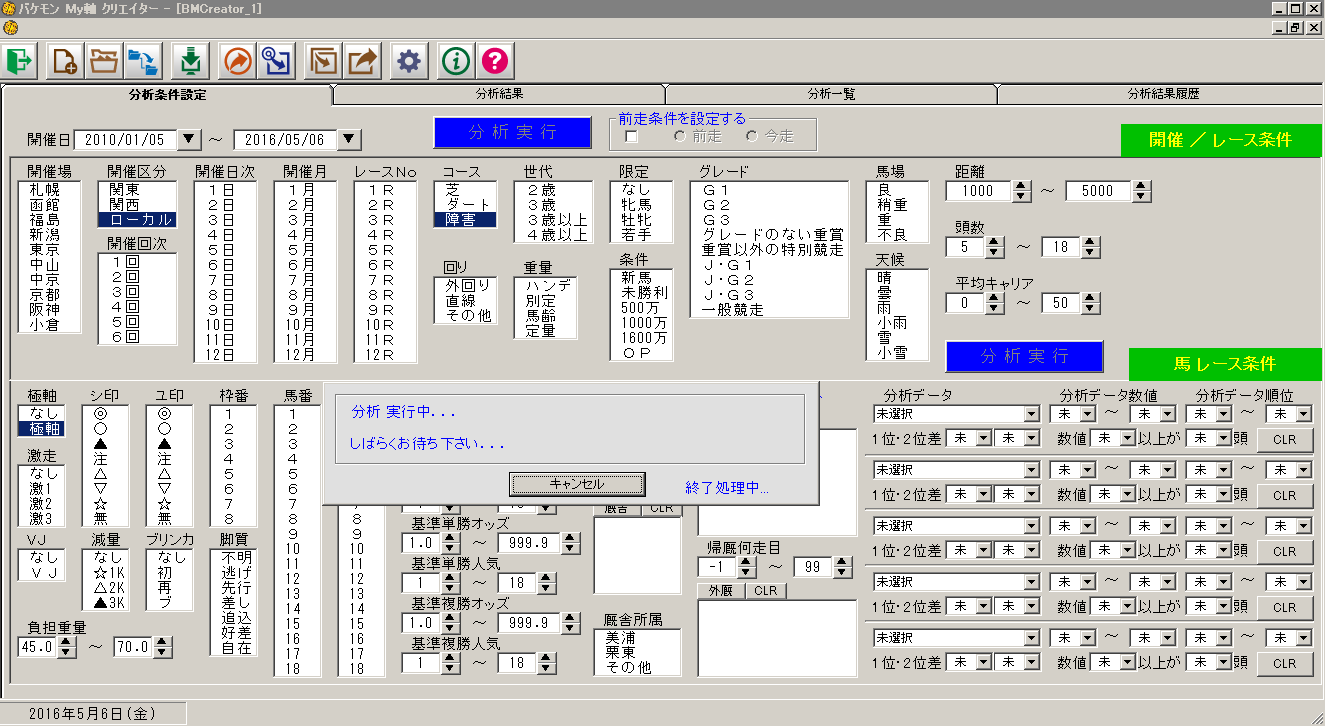1325x726 pixels.
Task: Click the green exit door toolbar icon
Action: pos(19,61)
